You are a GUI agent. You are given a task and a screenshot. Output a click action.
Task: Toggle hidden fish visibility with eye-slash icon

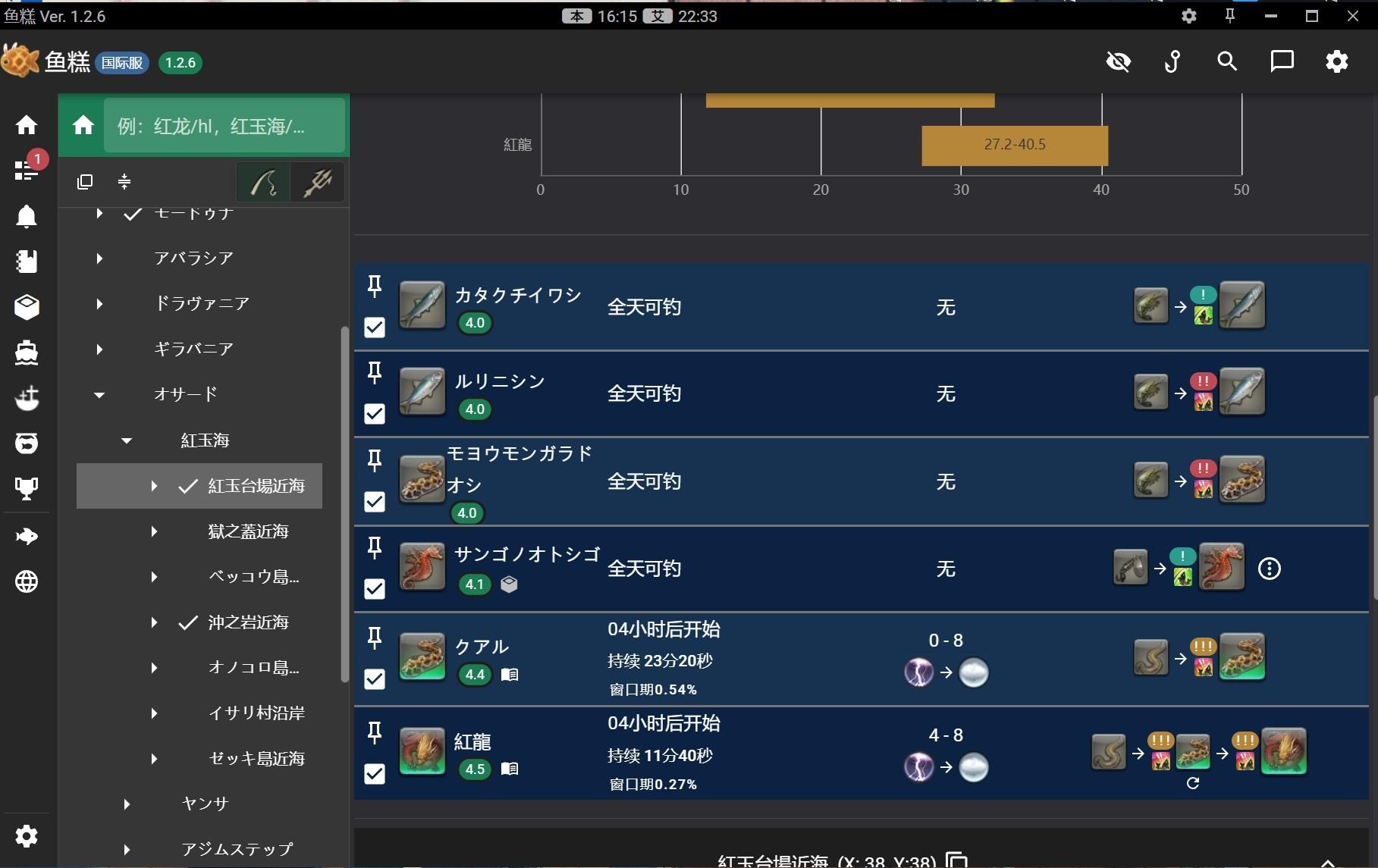1119,61
